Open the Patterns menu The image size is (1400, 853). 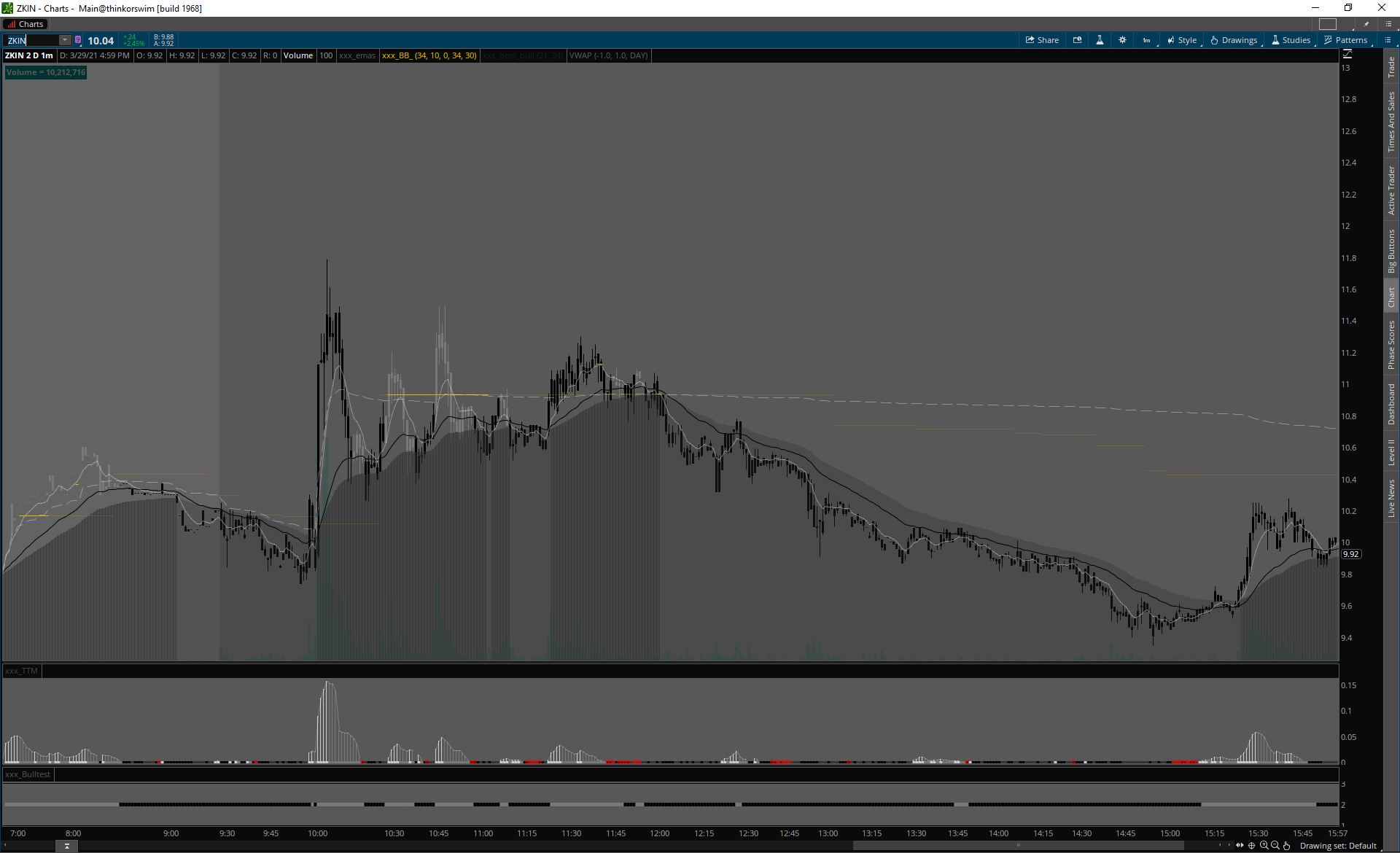pos(1345,40)
